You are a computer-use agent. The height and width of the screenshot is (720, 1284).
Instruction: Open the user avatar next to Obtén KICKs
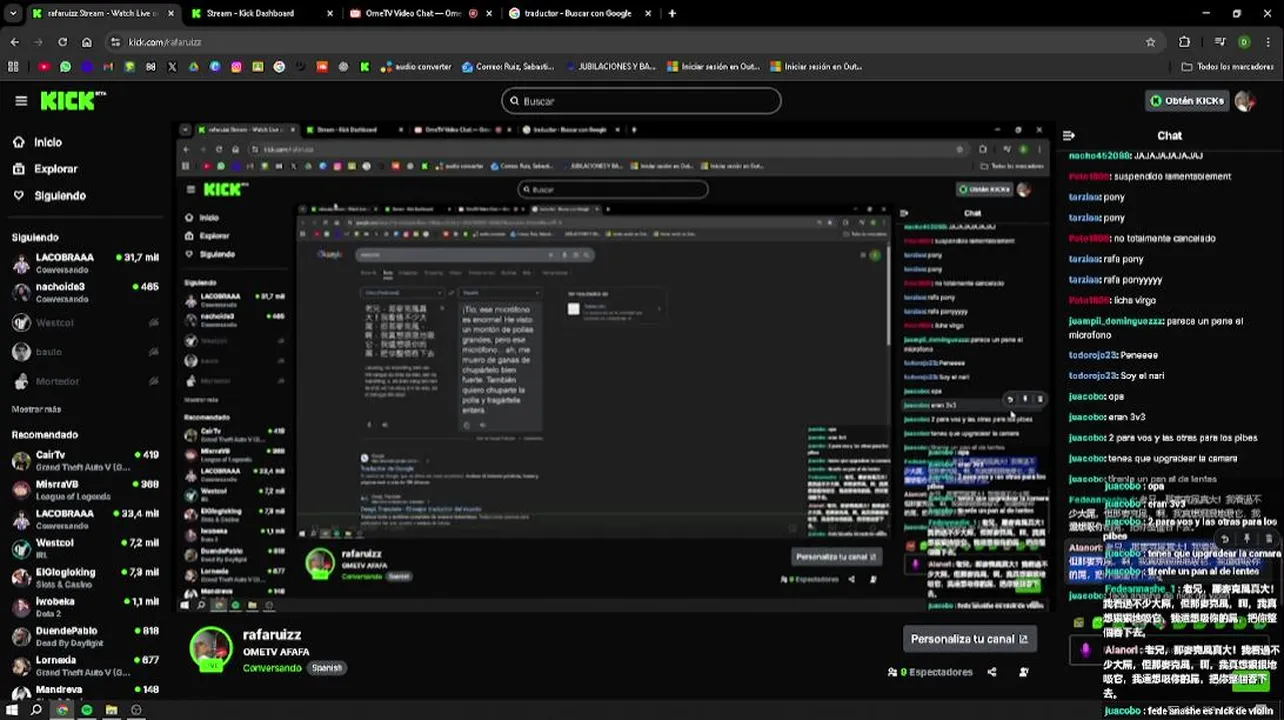(x=1245, y=101)
